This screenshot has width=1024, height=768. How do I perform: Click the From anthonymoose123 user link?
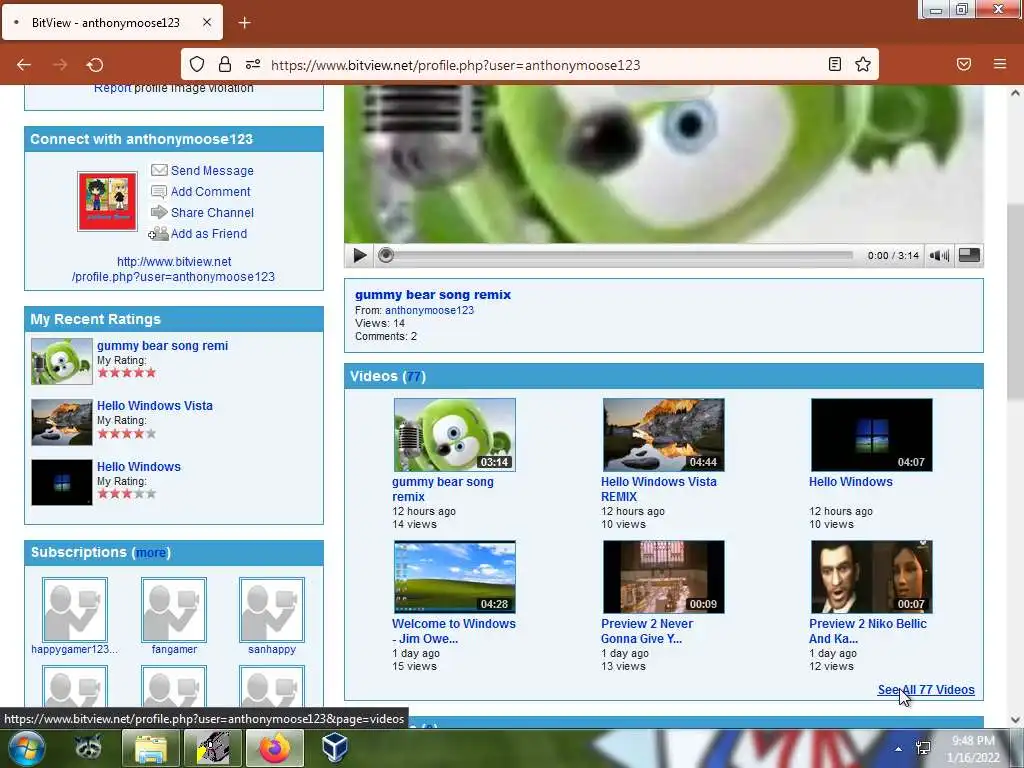coord(429,310)
